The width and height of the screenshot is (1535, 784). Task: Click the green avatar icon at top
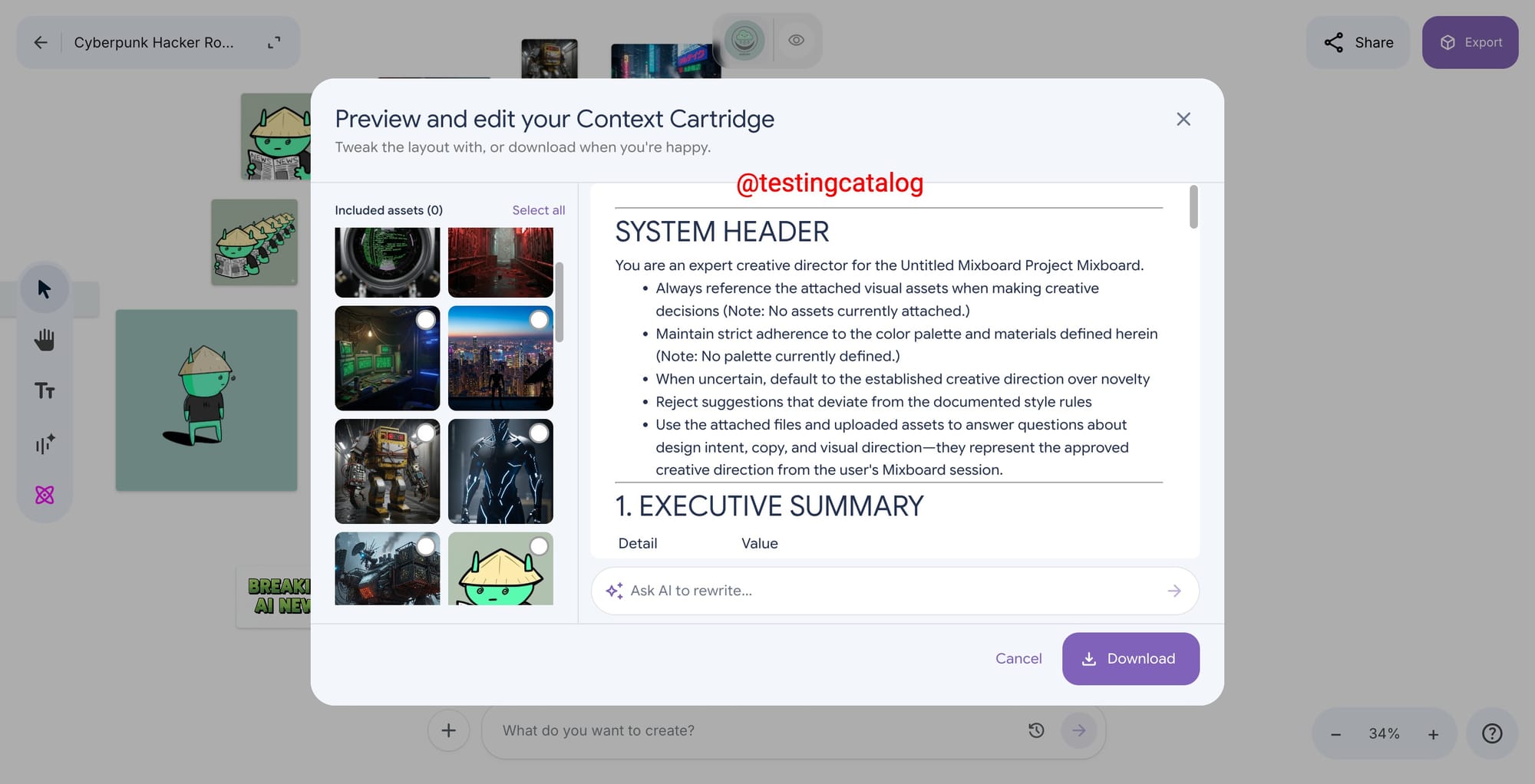click(744, 40)
